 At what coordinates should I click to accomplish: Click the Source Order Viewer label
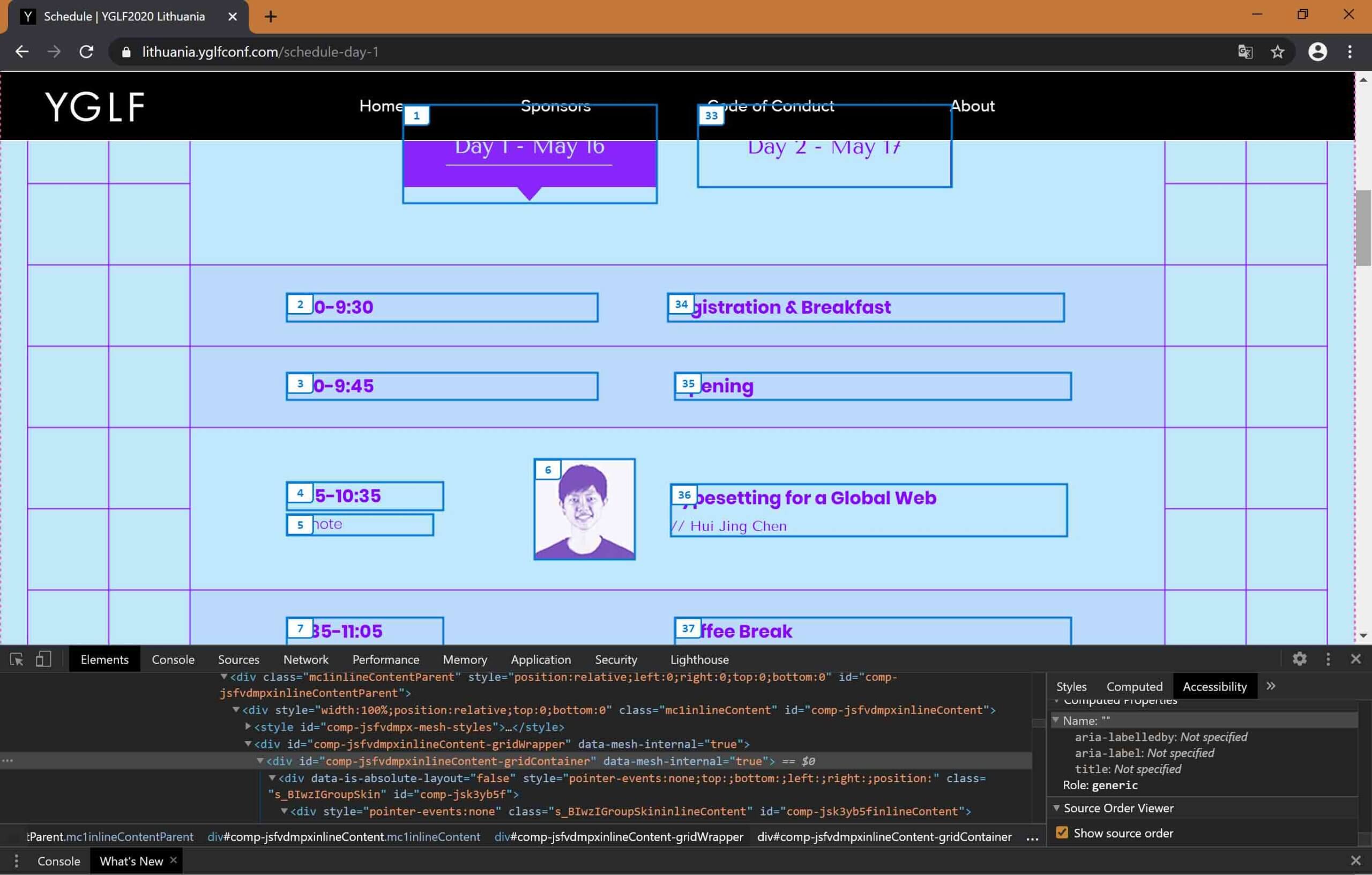pyautogui.click(x=1117, y=808)
